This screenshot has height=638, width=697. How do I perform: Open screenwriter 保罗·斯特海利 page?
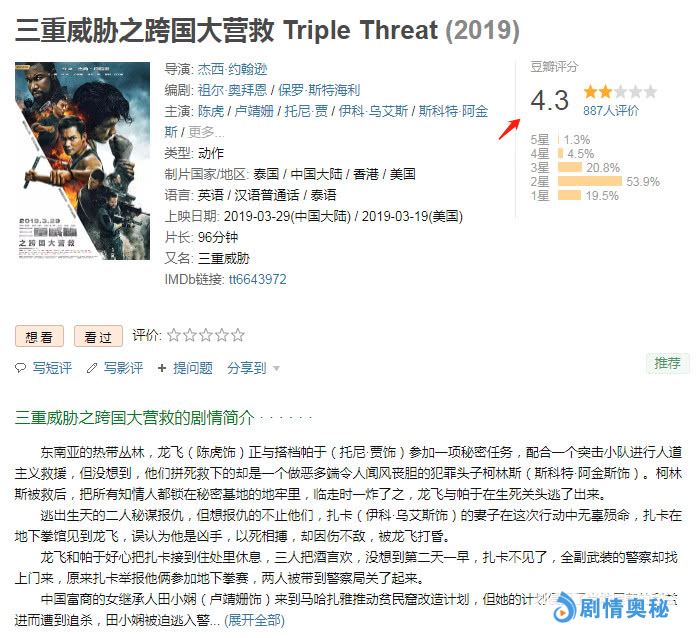pyautogui.click(x=319, y=90)
